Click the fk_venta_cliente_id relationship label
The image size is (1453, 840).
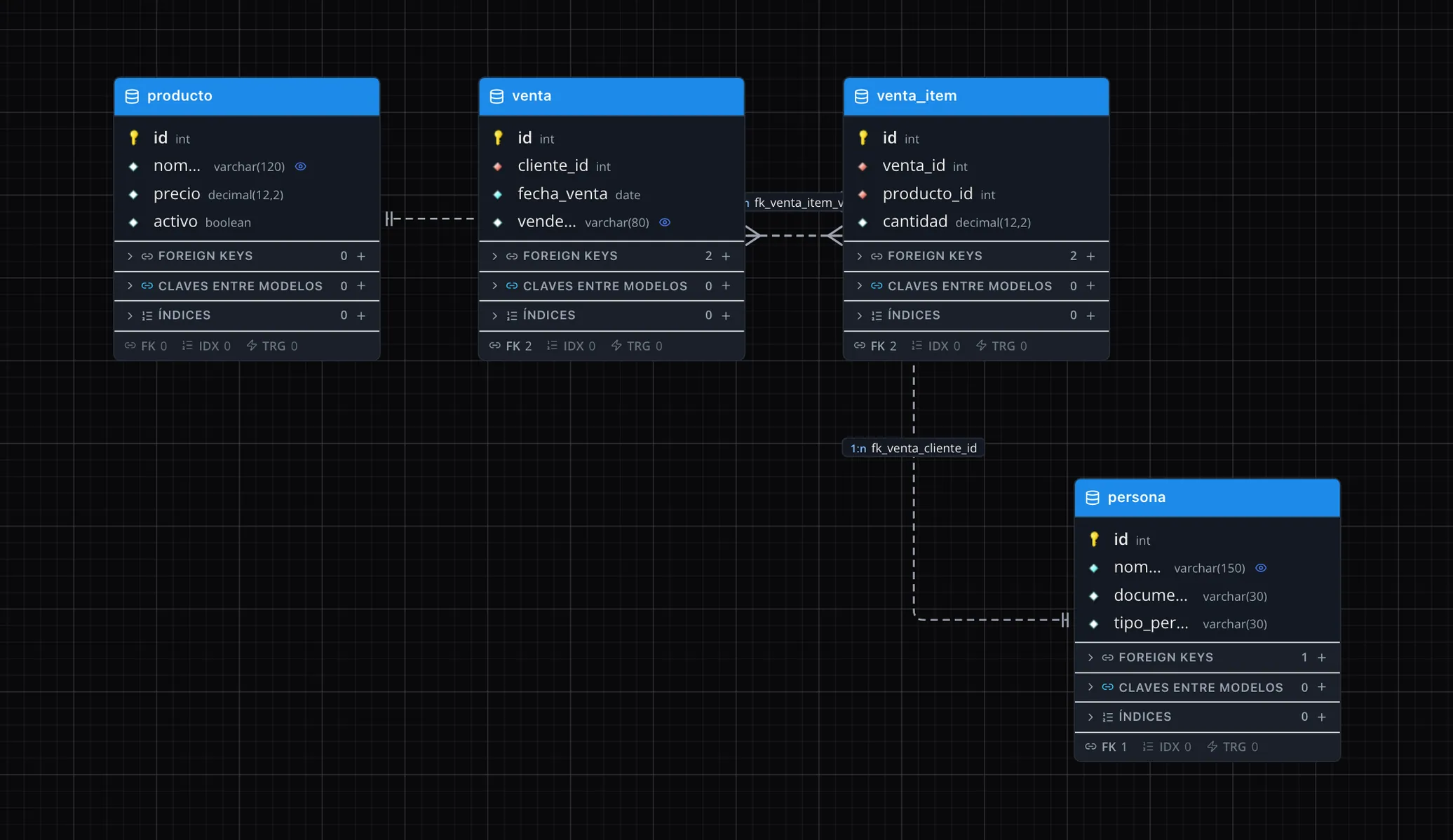point(913,448)
